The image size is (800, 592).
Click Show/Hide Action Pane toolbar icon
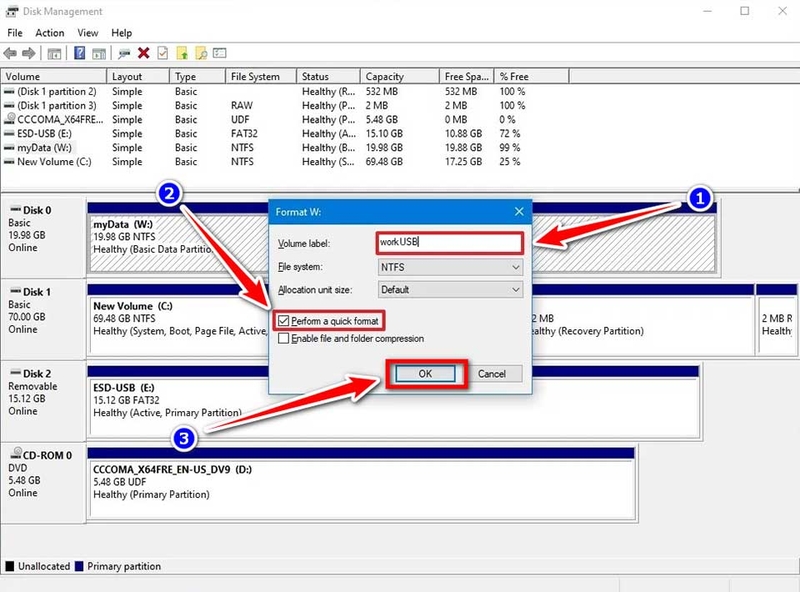point(98,53)
